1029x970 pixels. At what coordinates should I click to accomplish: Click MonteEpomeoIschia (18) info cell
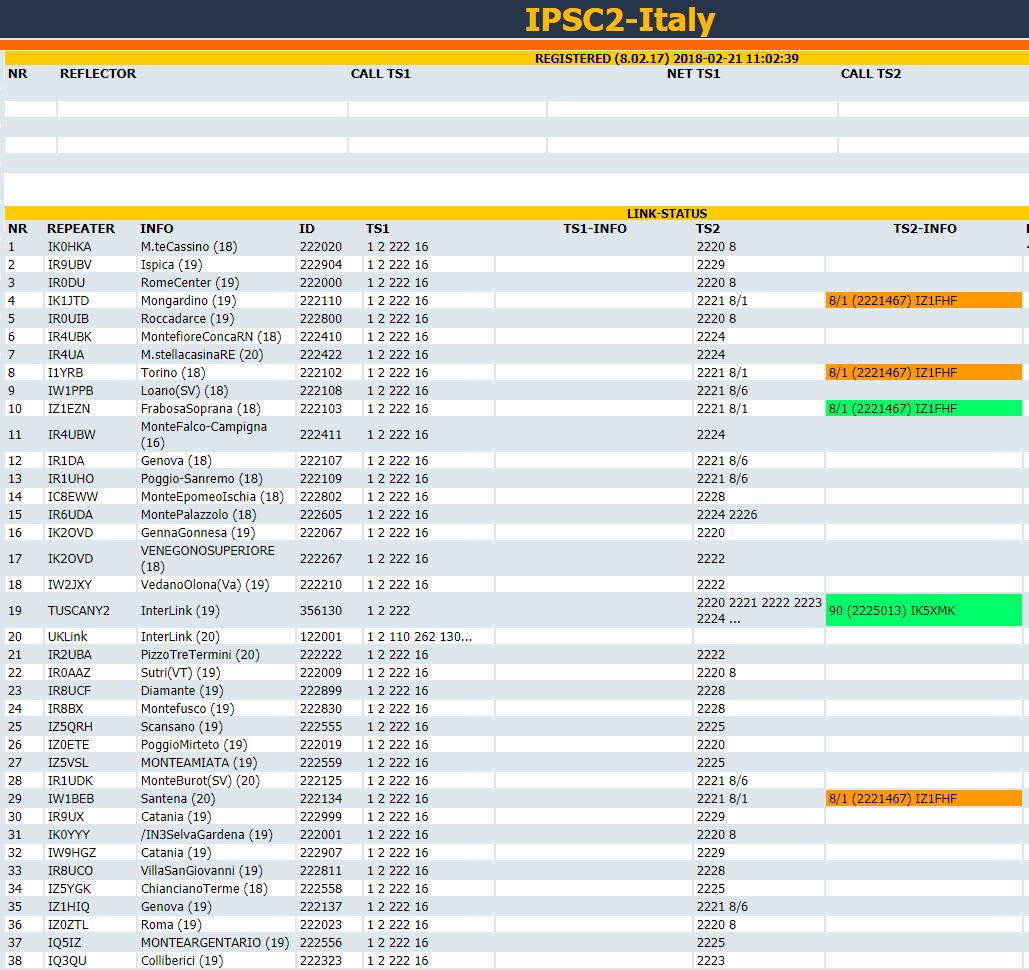tap(217, 497)
